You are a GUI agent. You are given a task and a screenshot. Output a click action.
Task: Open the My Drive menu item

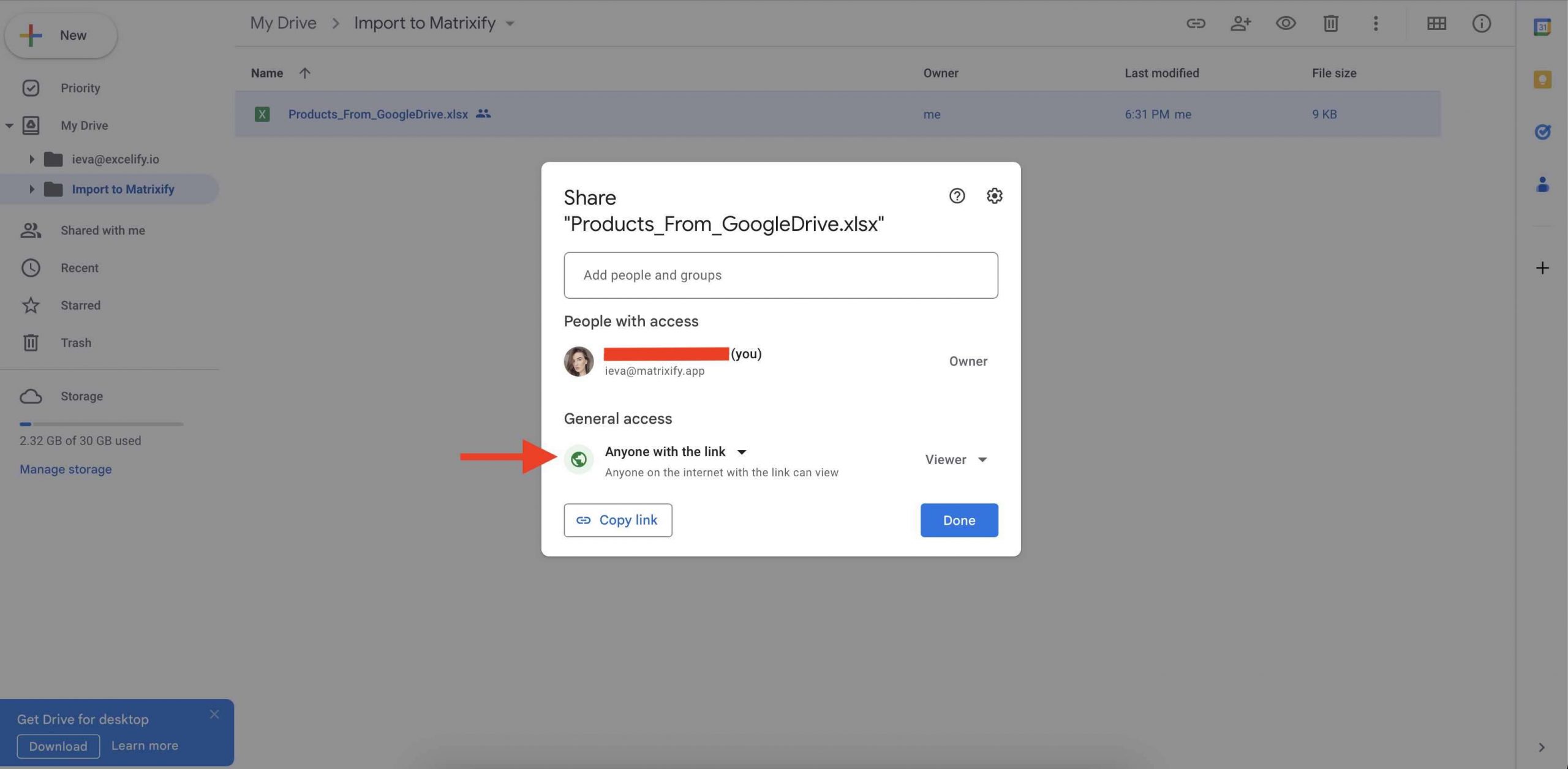tap(84, 125)
